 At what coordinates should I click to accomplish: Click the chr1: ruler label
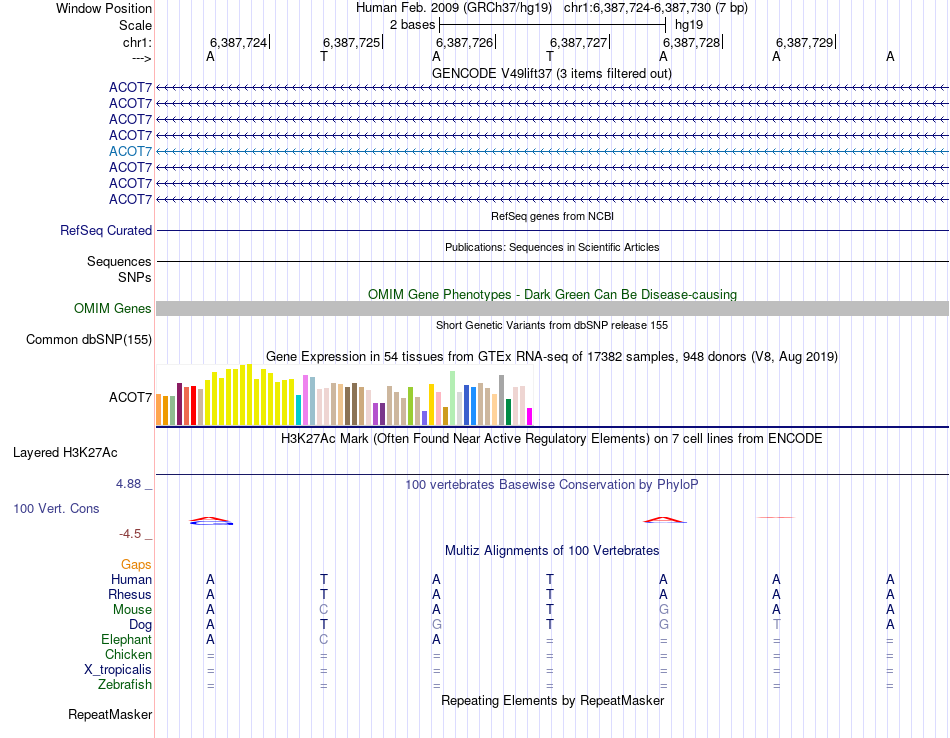coord(138,42)
